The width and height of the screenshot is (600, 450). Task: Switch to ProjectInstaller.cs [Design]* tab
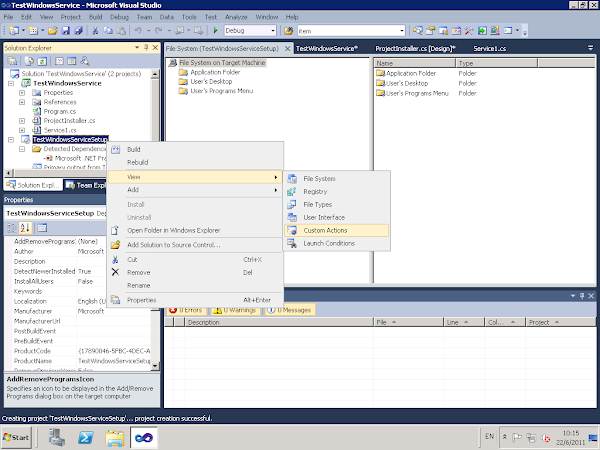coord(415,49)
